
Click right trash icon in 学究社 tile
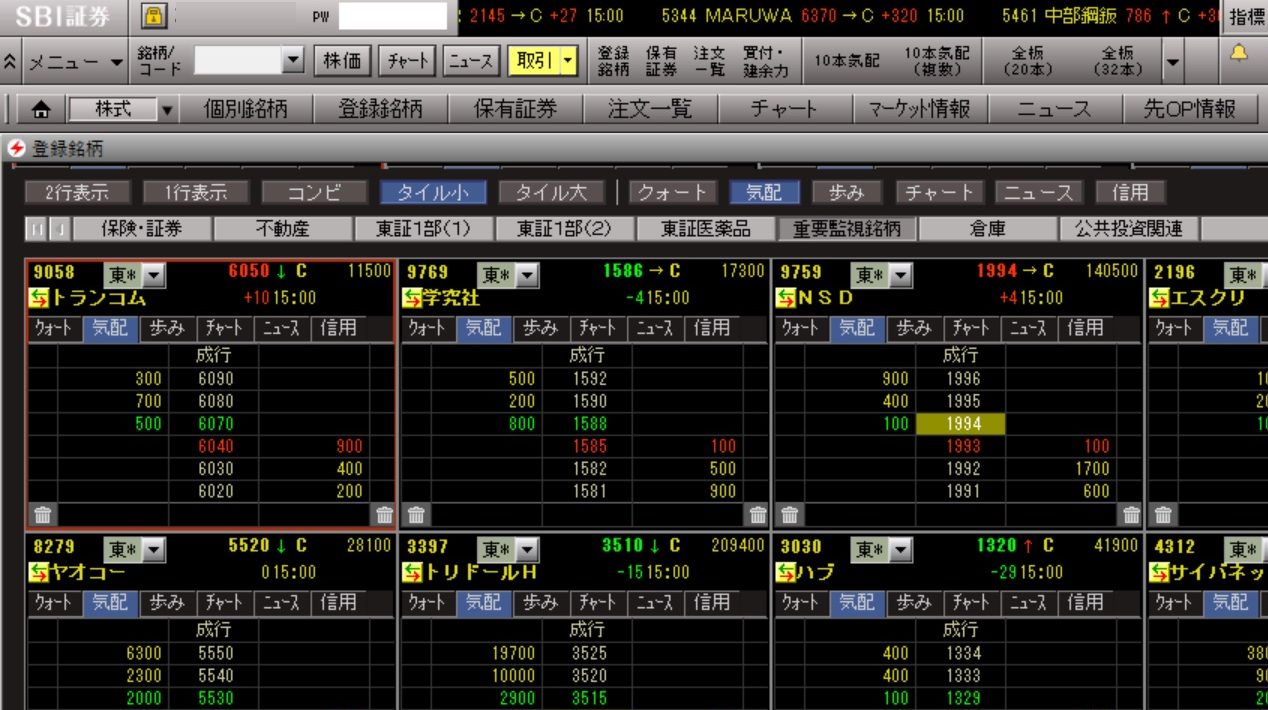click(x=758, y=515)
